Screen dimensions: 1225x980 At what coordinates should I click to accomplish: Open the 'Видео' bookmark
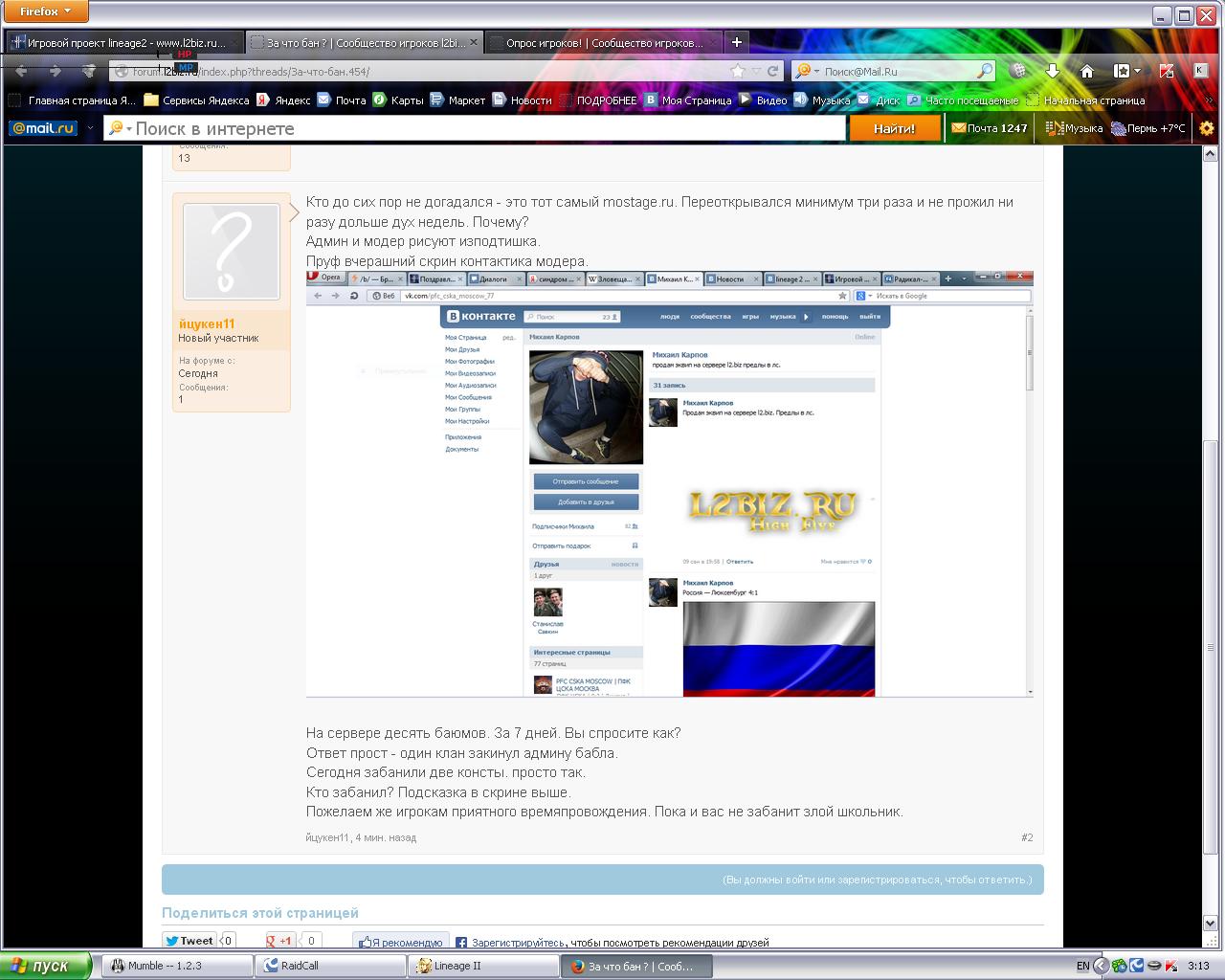763,100
